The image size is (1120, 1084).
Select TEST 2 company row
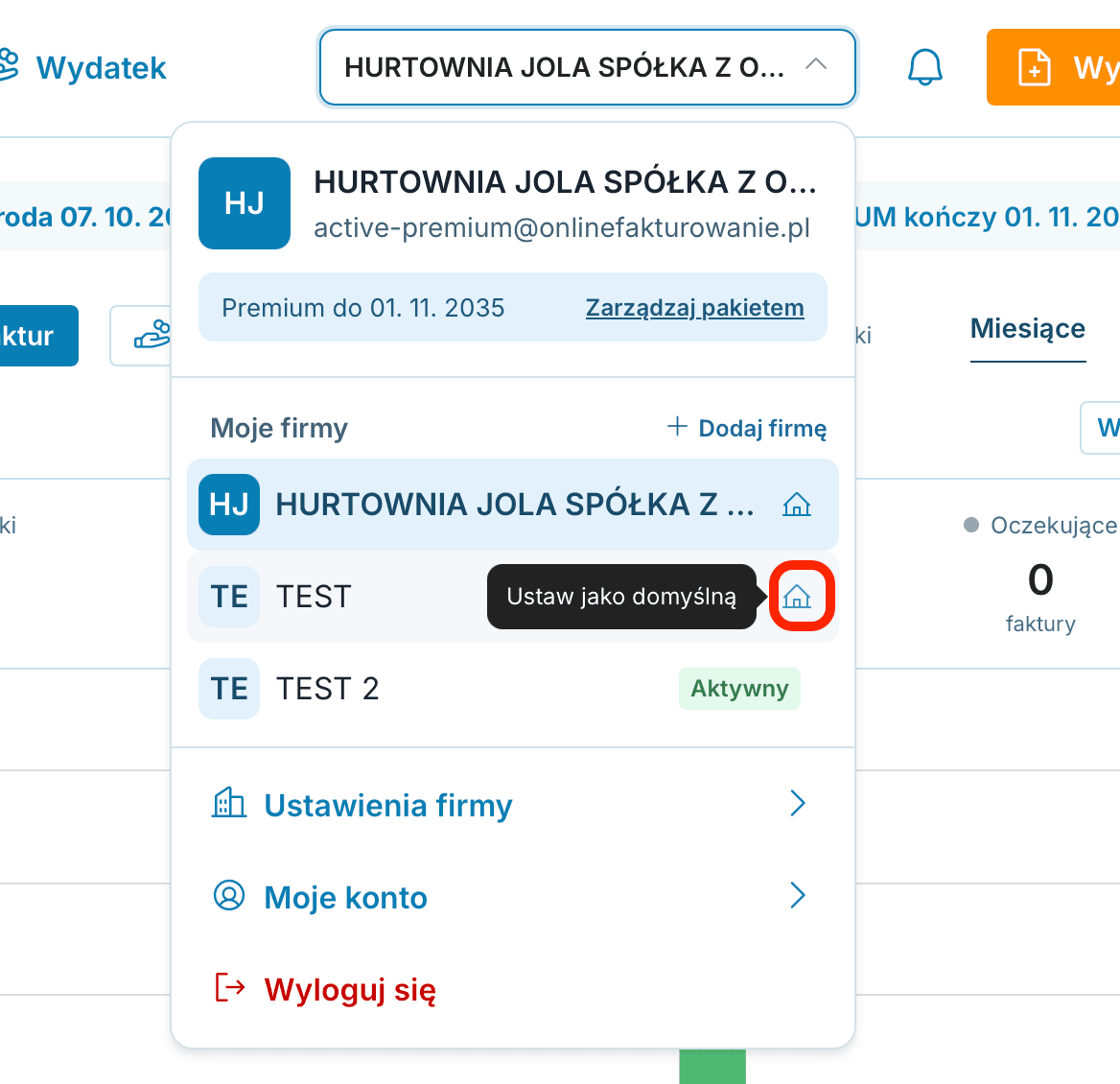coord(513,689)
